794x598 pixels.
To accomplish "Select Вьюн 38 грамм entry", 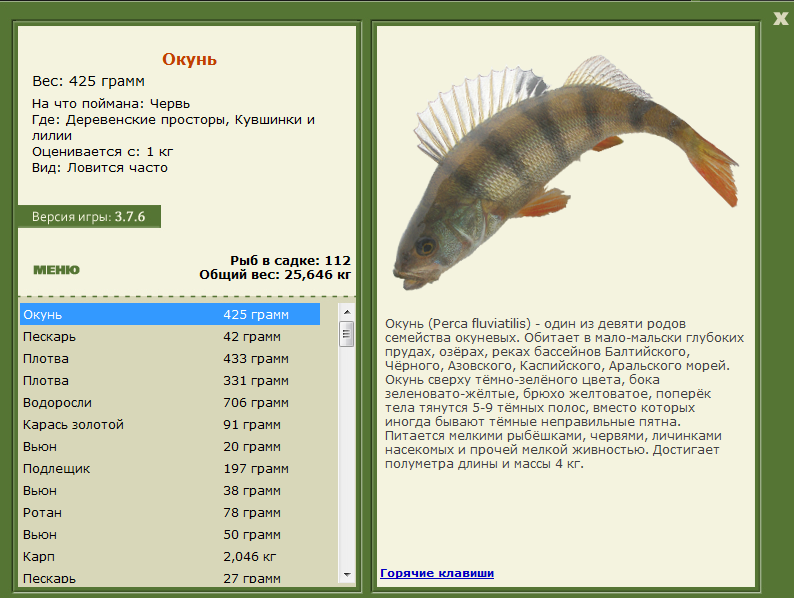I will click(x=170, y=491).
